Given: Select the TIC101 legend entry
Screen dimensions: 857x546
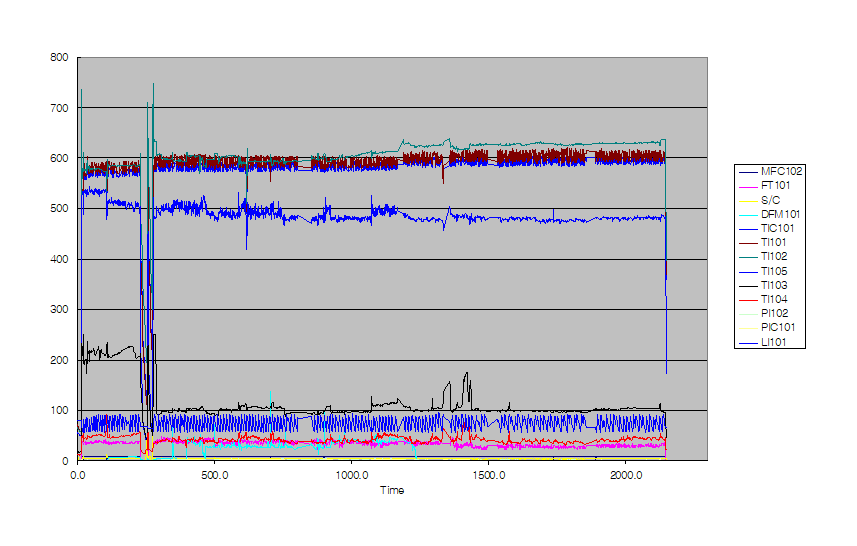Looking at the screenshot, I should (x=766, y=228).
